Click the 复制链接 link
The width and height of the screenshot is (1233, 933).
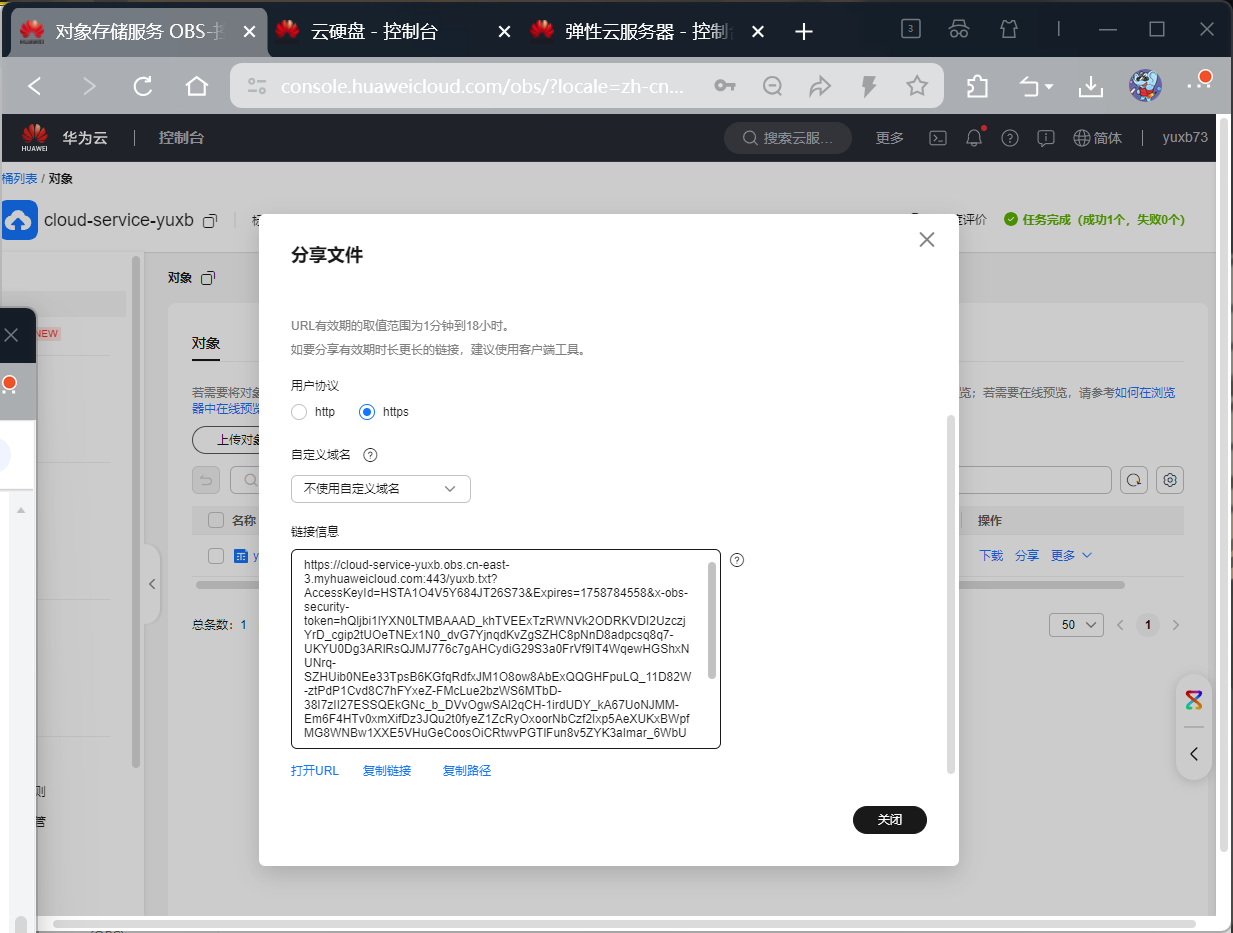(x=387, y=771)
